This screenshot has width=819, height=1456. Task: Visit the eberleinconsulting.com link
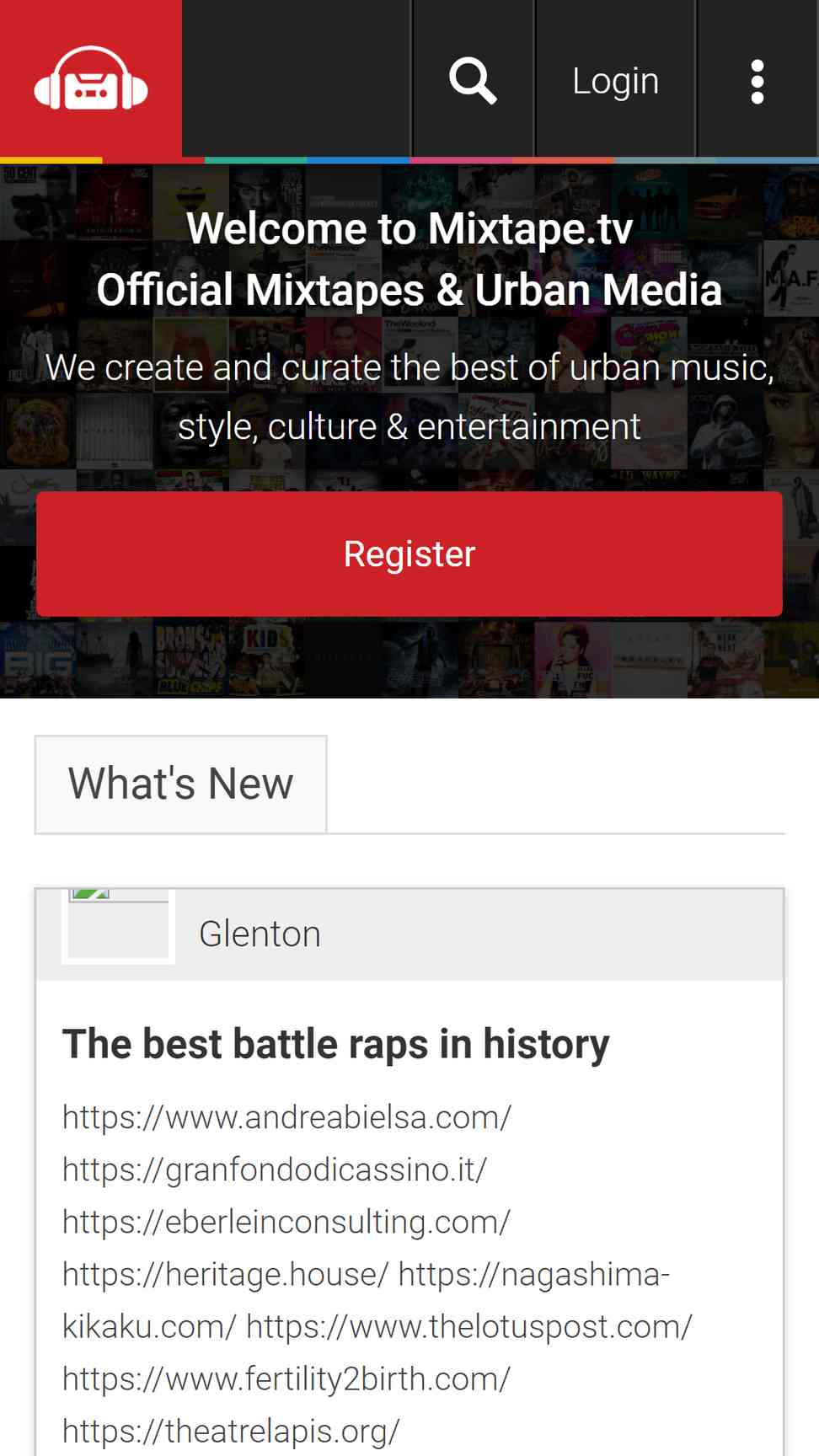click(x=286, y=1222)
